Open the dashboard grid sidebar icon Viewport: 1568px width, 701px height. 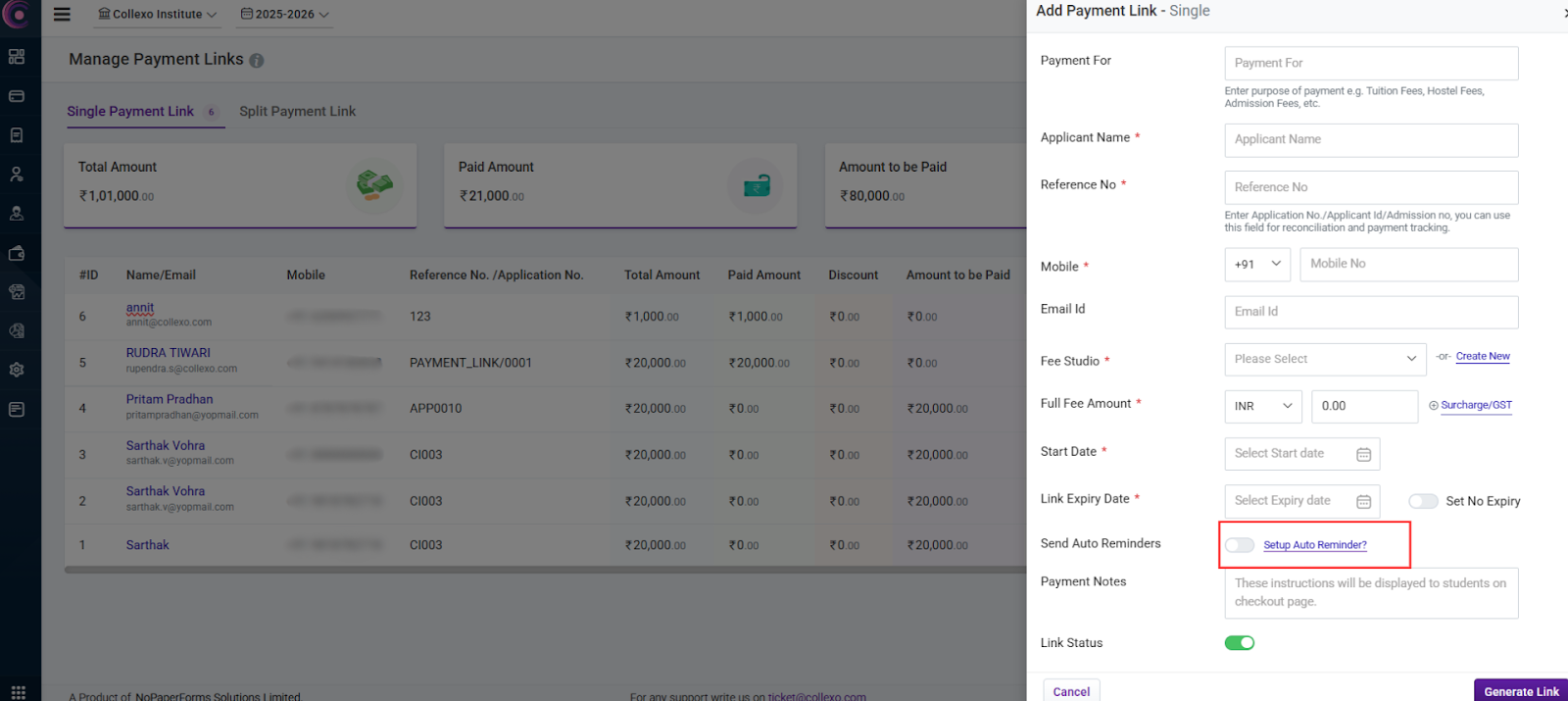click(17, 57)
